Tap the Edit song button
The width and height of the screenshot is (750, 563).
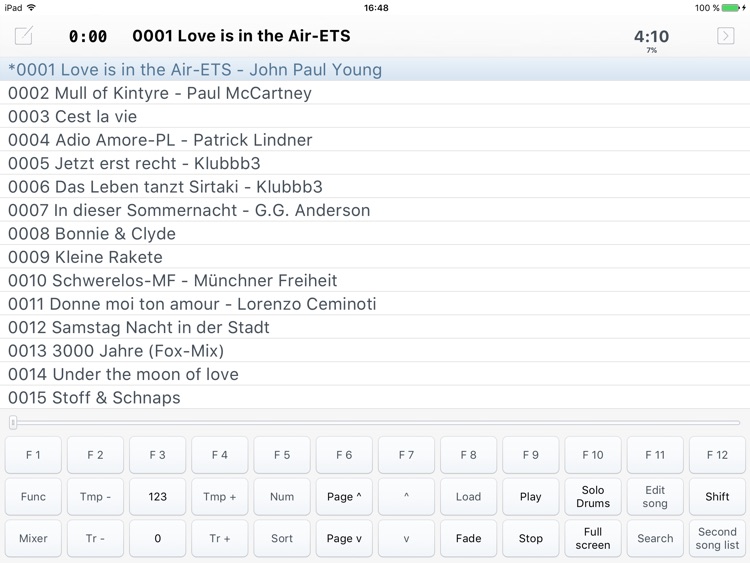click(x=655, y=497)
